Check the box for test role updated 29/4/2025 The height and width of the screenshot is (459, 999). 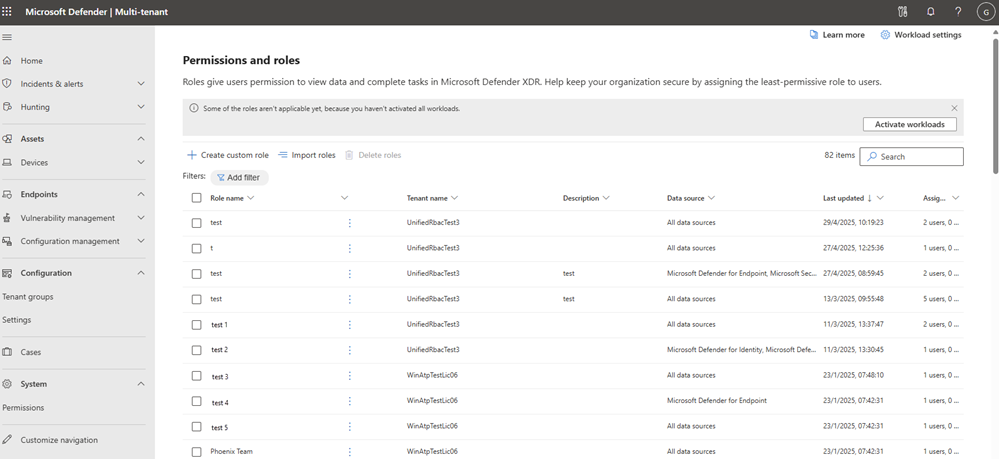pyautogui.click(x=196, y=223)
